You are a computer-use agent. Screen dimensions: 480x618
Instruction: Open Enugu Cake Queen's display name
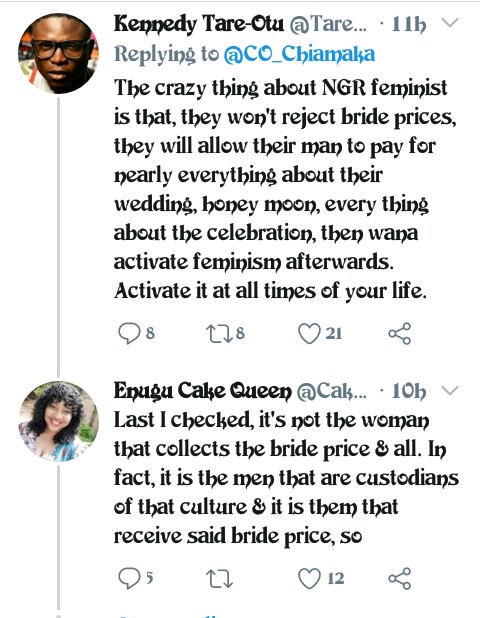(203, 391)
